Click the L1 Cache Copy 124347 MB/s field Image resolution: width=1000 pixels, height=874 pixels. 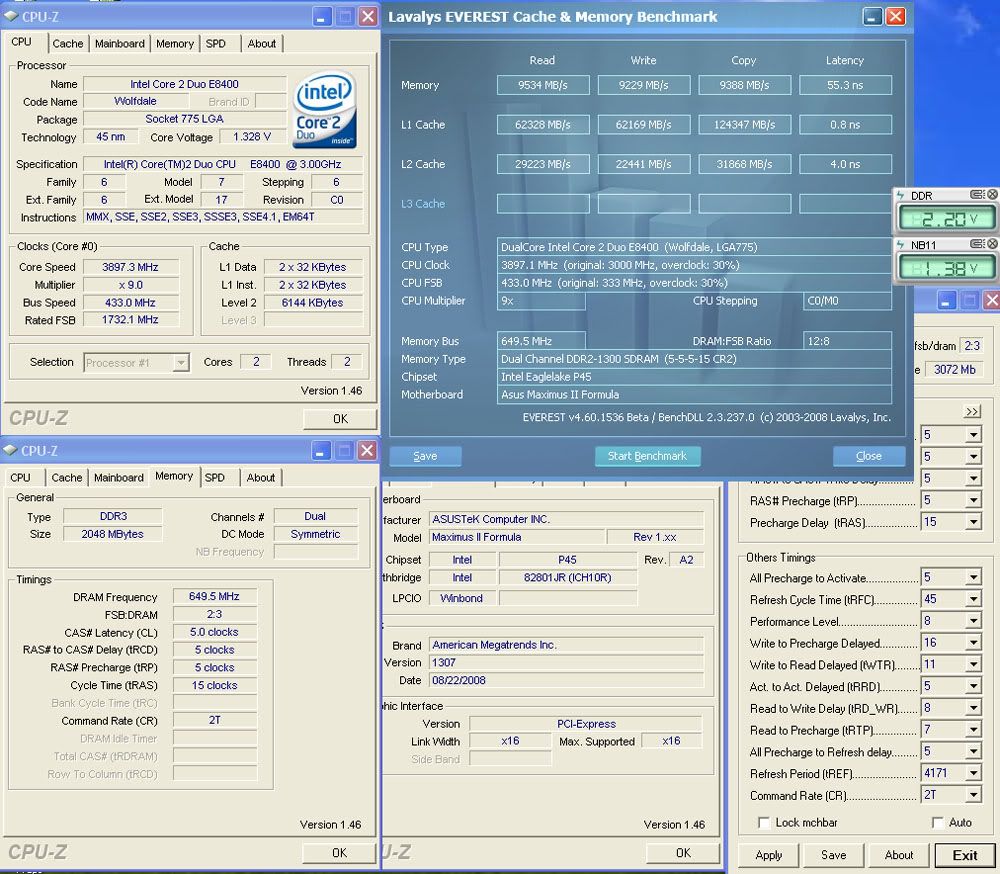coord(744,124)
